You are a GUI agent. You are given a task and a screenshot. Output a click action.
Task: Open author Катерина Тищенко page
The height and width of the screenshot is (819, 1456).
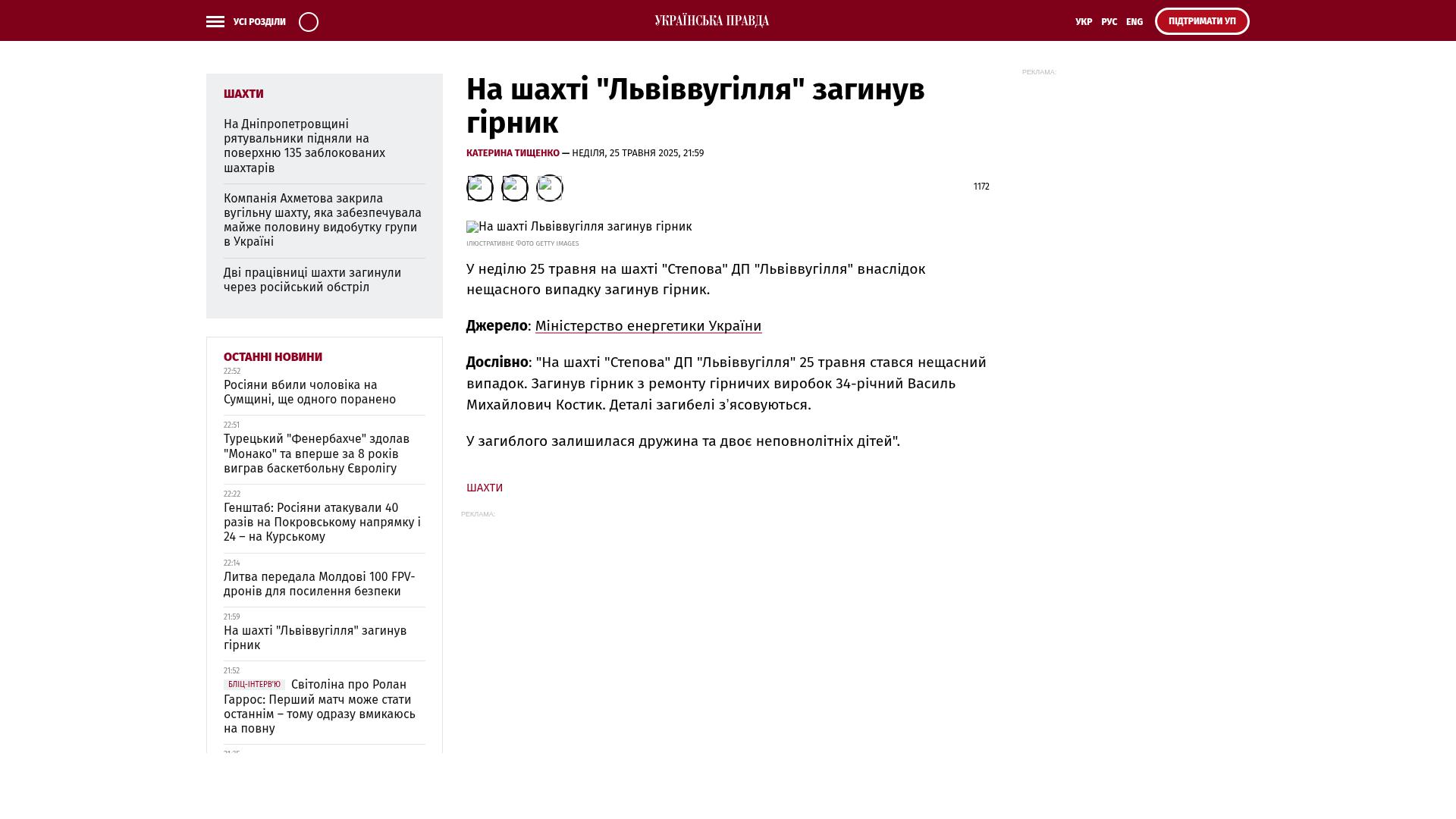[x=513, y=153]
